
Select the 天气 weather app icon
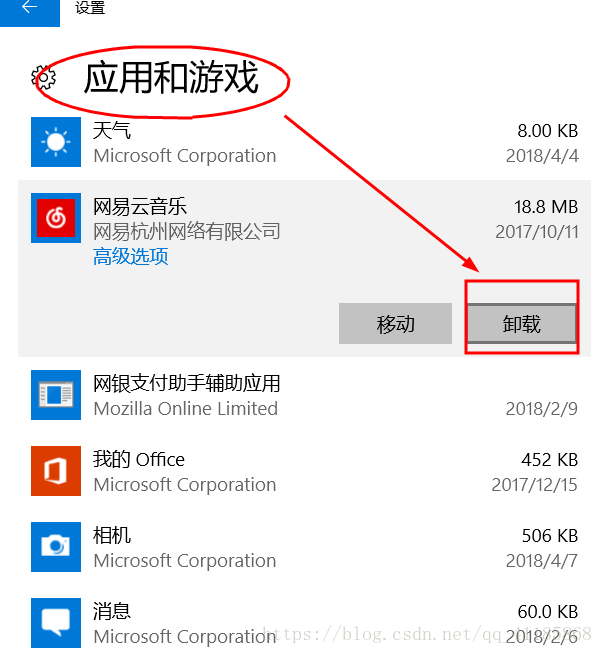pos(56,142)
